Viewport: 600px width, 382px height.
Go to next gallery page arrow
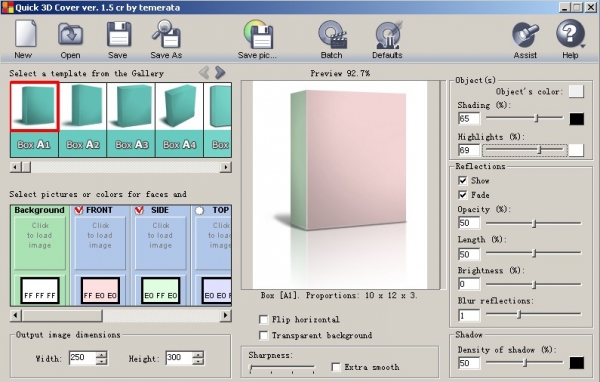click(220, 72)
